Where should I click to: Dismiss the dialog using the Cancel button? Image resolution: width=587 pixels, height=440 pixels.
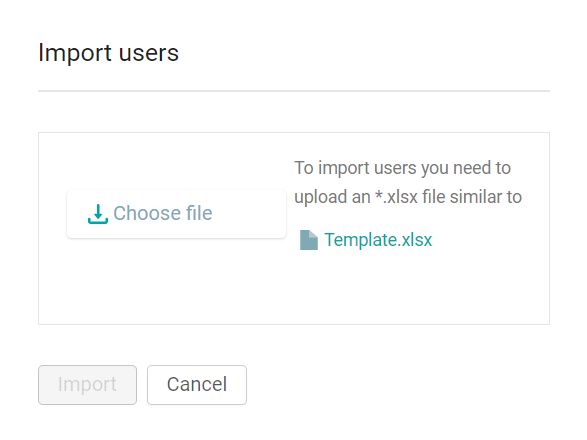pos(197,385)
